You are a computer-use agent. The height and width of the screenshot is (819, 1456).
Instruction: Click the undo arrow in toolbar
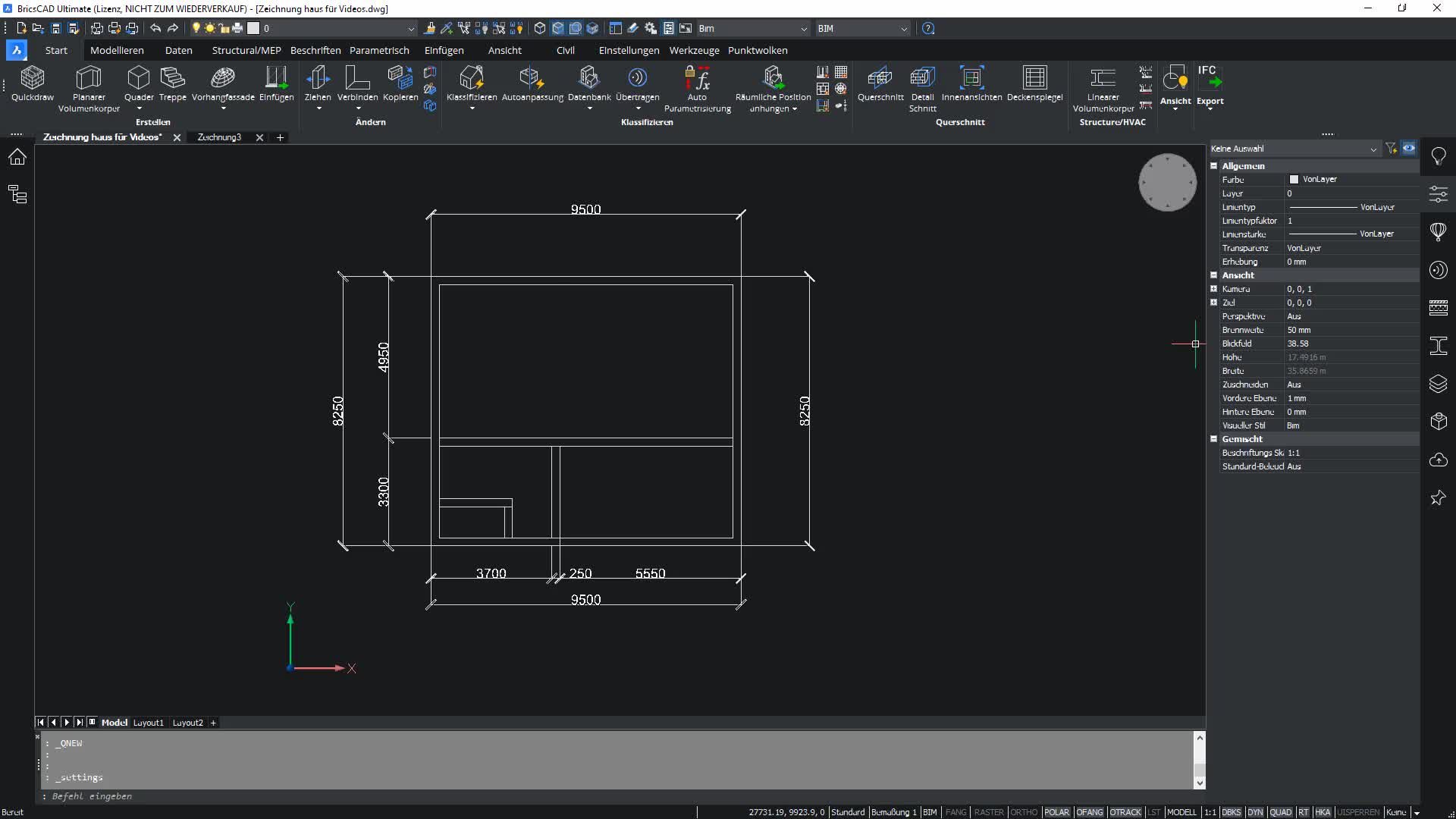point(155,28)
